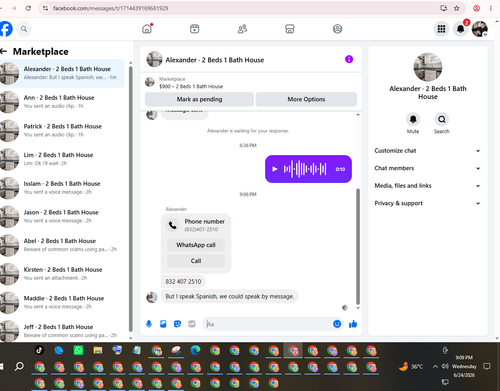Open the Windows notification center icon
This screenshot has height=391, width=500.
pos(487,367)
